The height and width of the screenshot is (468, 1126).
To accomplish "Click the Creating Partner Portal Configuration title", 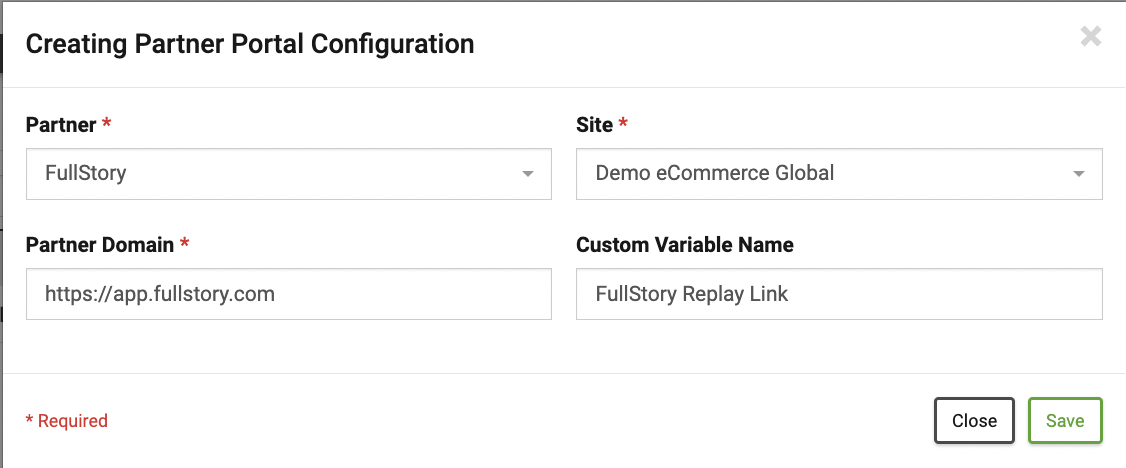I will coord(250,44).
